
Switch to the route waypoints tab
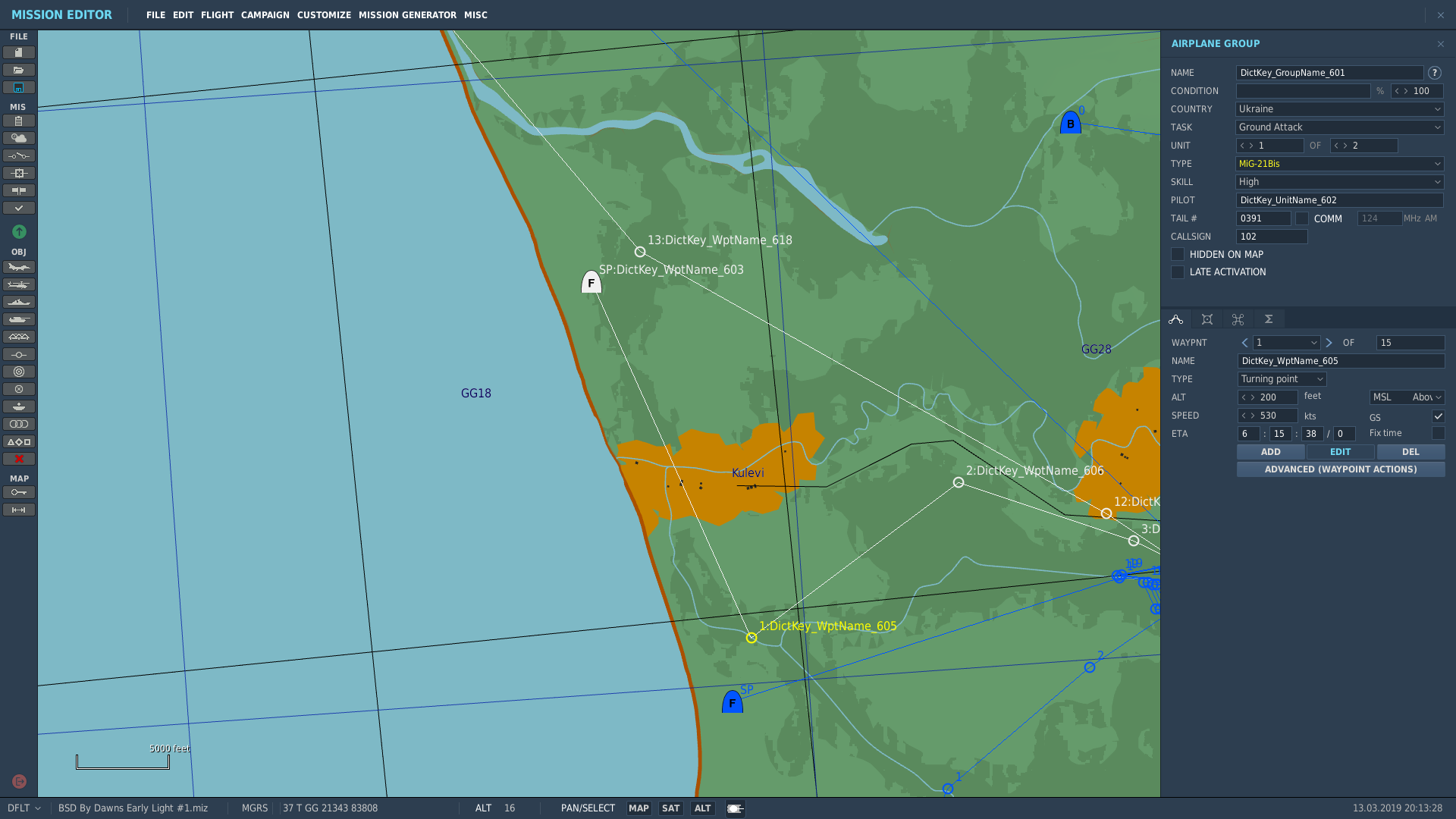tap(1176, 319)
